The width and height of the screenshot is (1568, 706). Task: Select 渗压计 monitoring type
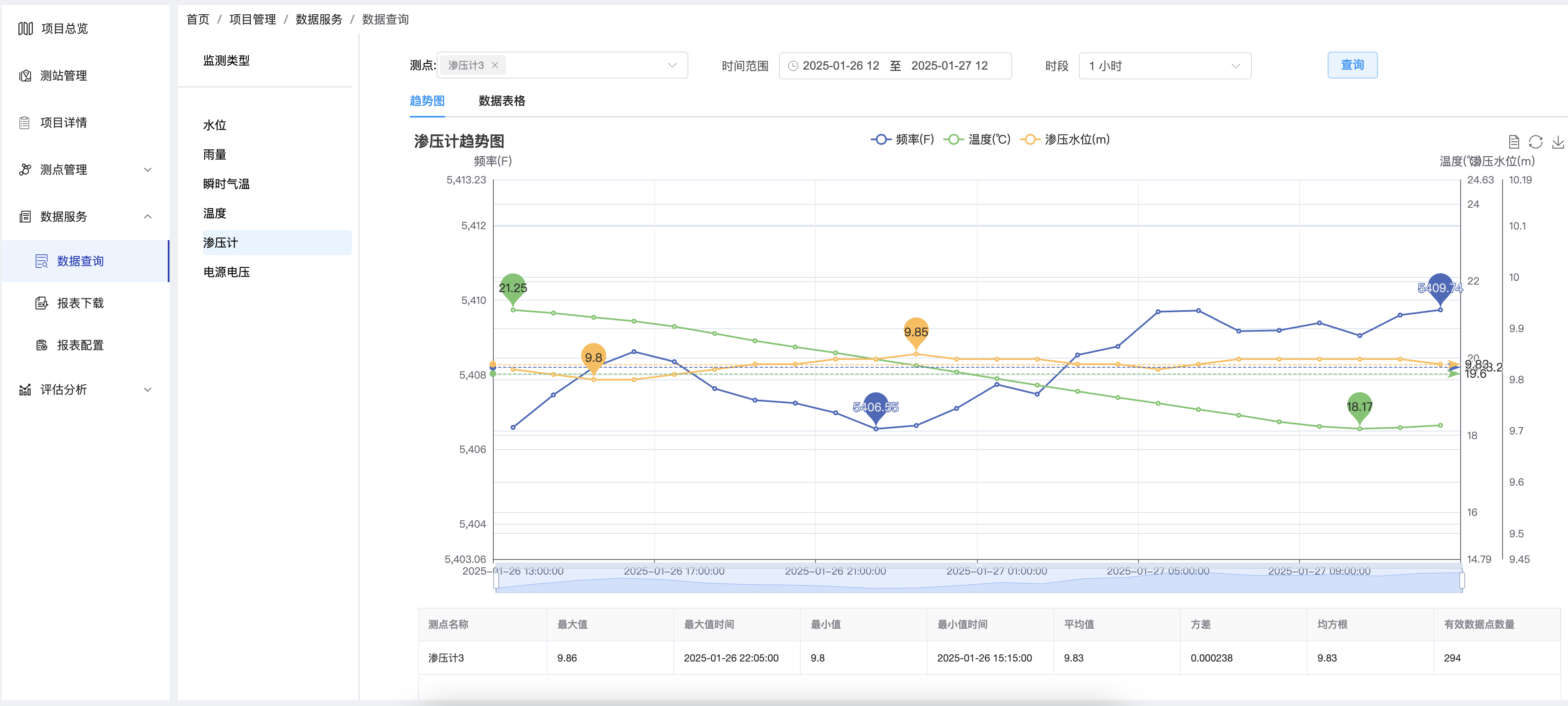277,243
